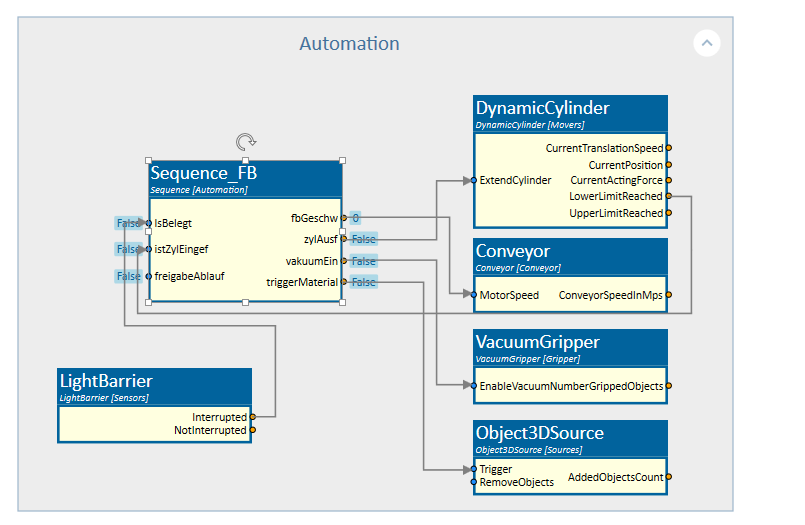Click the MotorSpeed port label
The height and width of the screenshot is (525, 805).
coord(509,295)
